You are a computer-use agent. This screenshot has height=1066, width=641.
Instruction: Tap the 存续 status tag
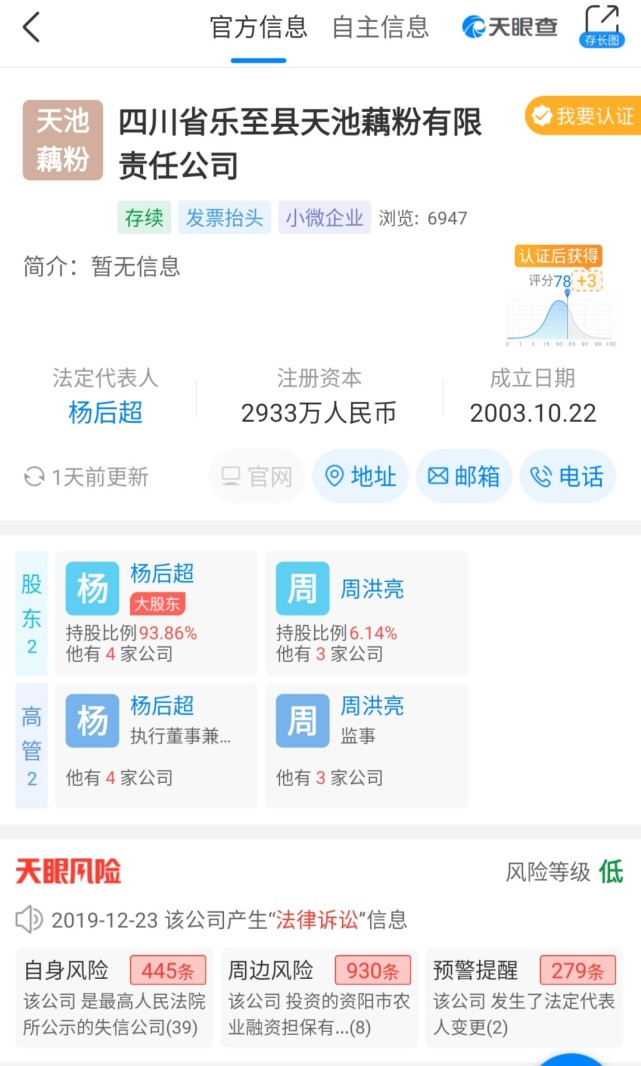pos(144,218)
